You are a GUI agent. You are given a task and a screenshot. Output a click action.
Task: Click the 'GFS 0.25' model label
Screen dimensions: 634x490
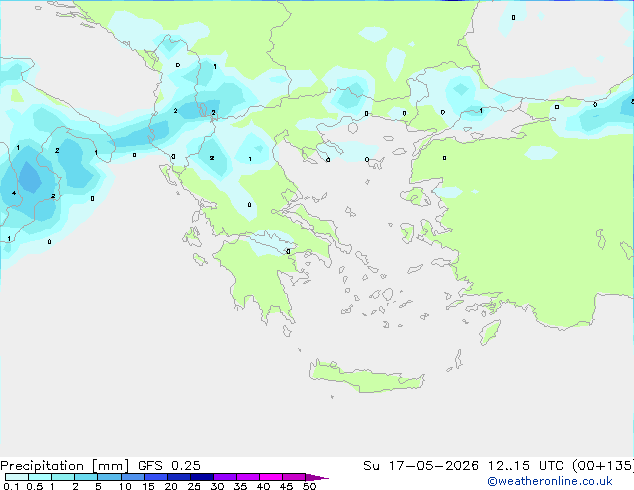(x=169, y=466)
